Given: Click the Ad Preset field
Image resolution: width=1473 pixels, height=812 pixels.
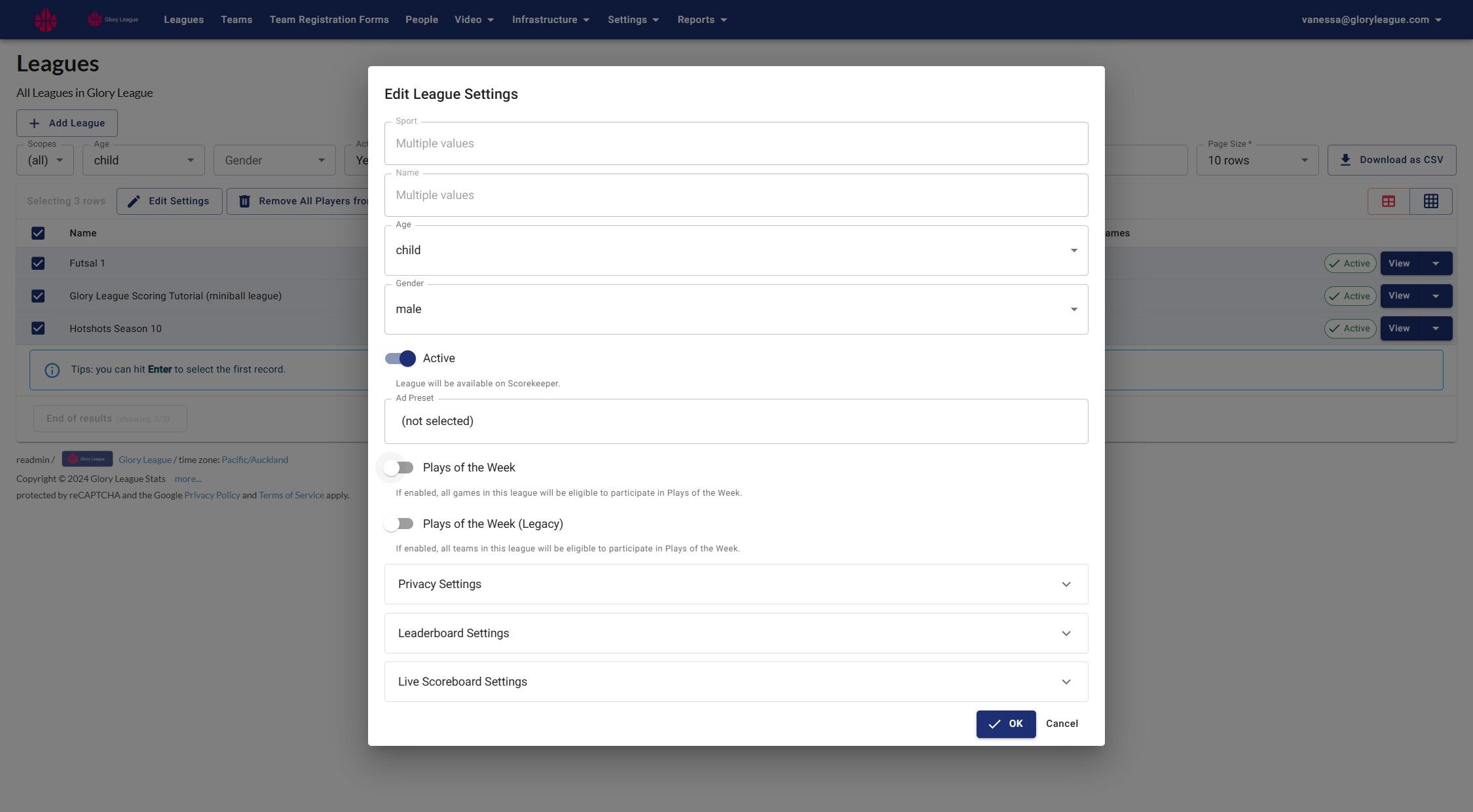Looking at the screenshot, I should point(736,421).
